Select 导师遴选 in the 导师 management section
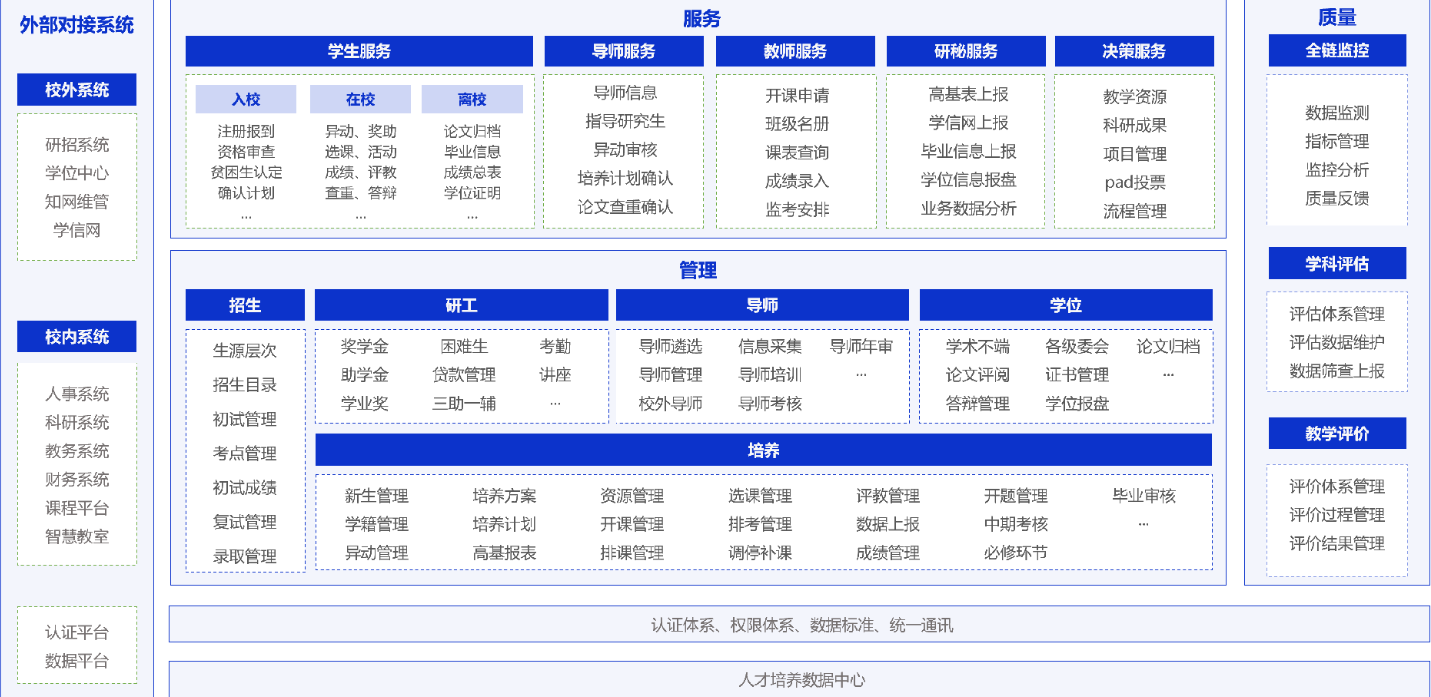The width and height of the screenshot is (1431, 697). click(x=670, y=346)
